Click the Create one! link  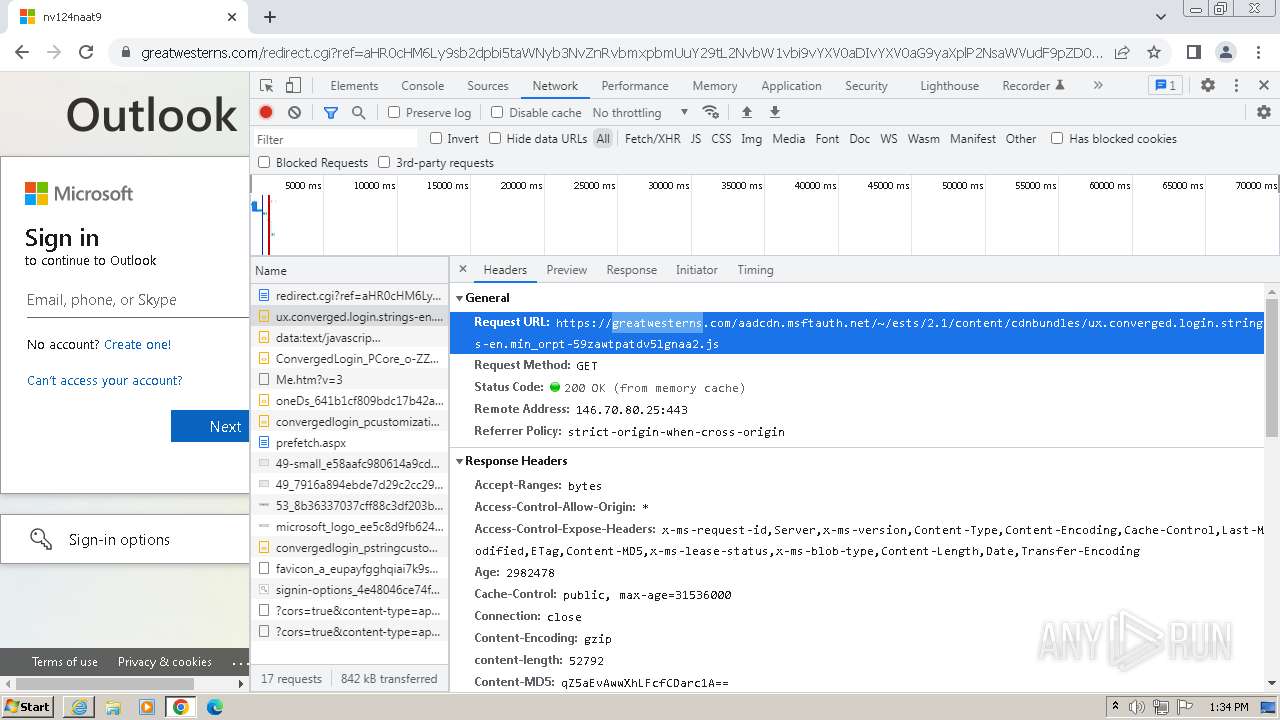(138, 344)
